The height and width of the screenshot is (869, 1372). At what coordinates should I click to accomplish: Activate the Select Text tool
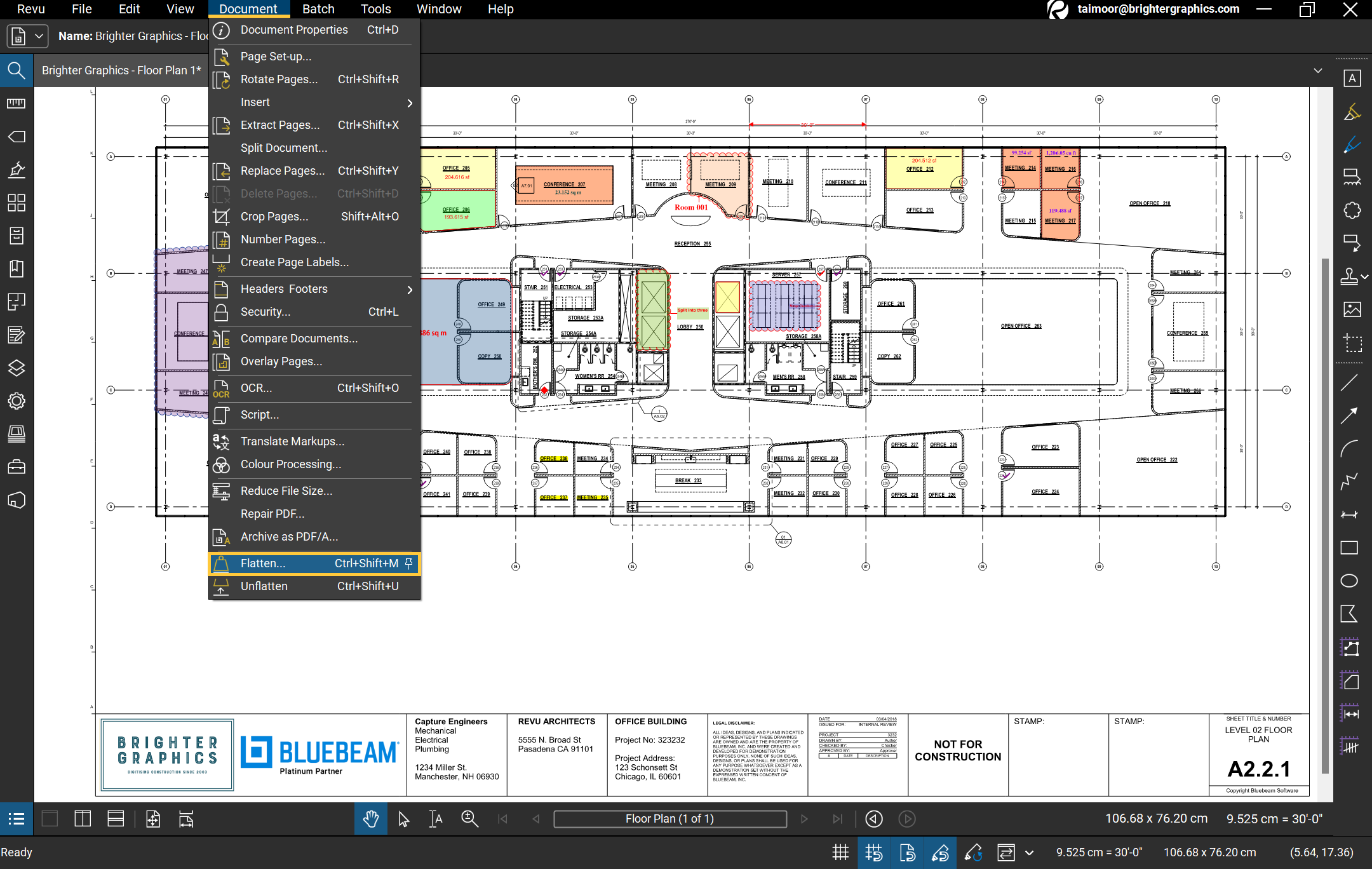(x=436, y=819)
